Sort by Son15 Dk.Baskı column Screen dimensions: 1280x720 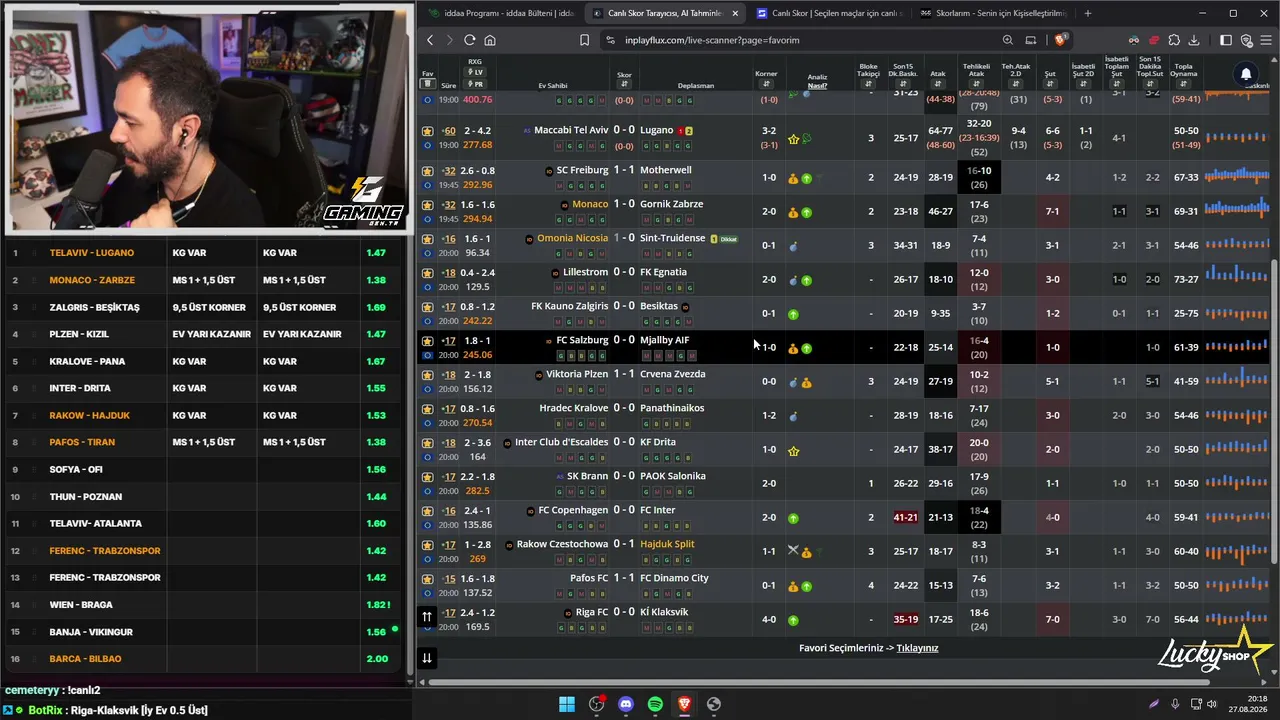(905, 85)
